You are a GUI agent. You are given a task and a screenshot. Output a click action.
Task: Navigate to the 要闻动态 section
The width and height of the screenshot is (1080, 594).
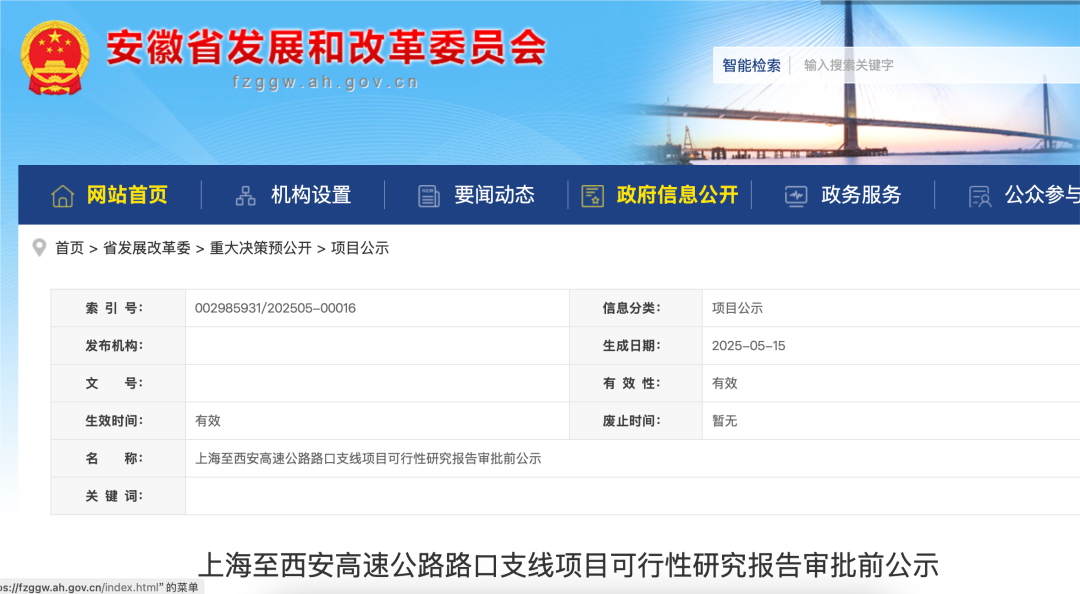[494, 194]
